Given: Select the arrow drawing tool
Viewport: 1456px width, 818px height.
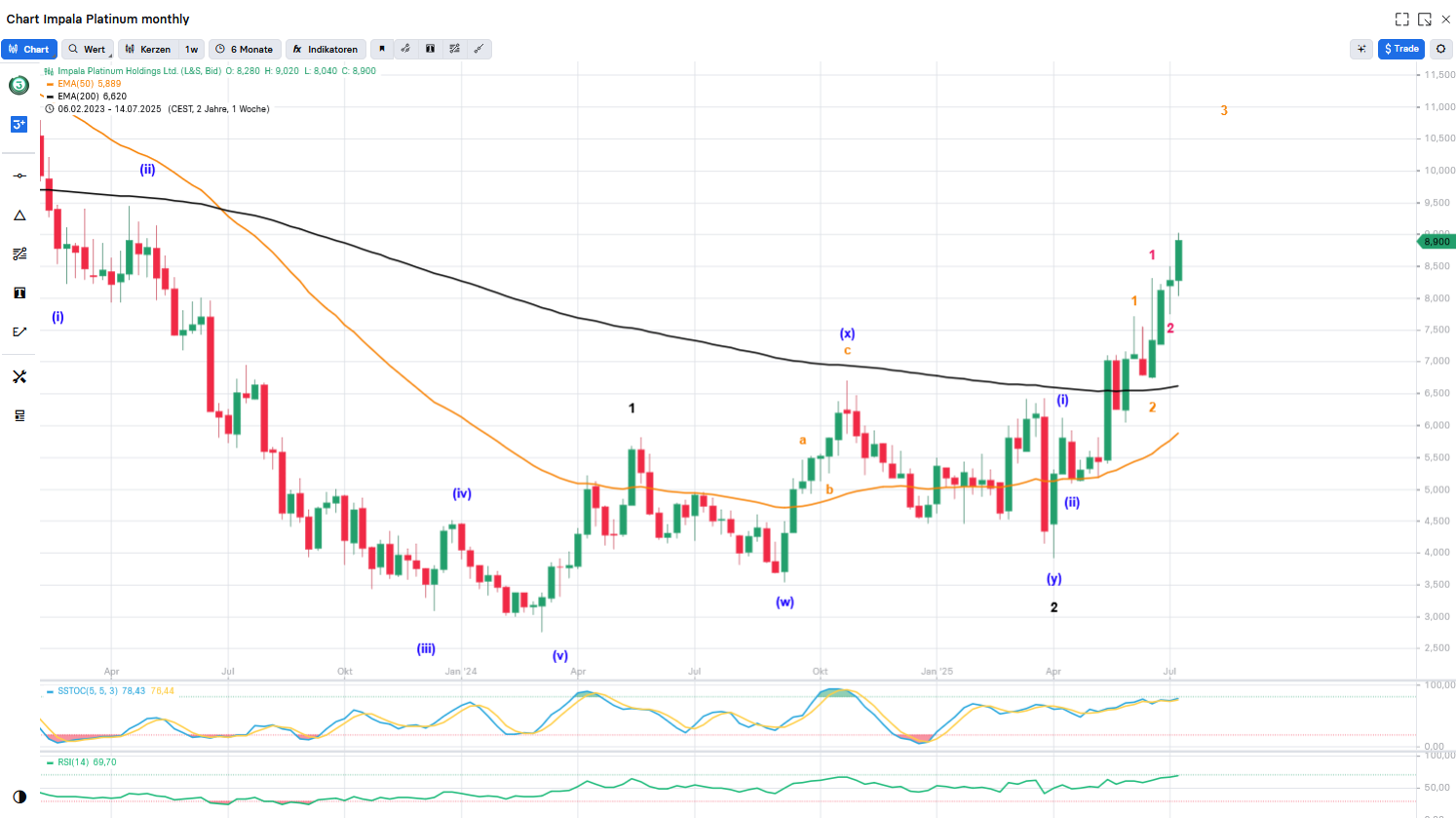Looking at the screenshot, I should point(19,332).
